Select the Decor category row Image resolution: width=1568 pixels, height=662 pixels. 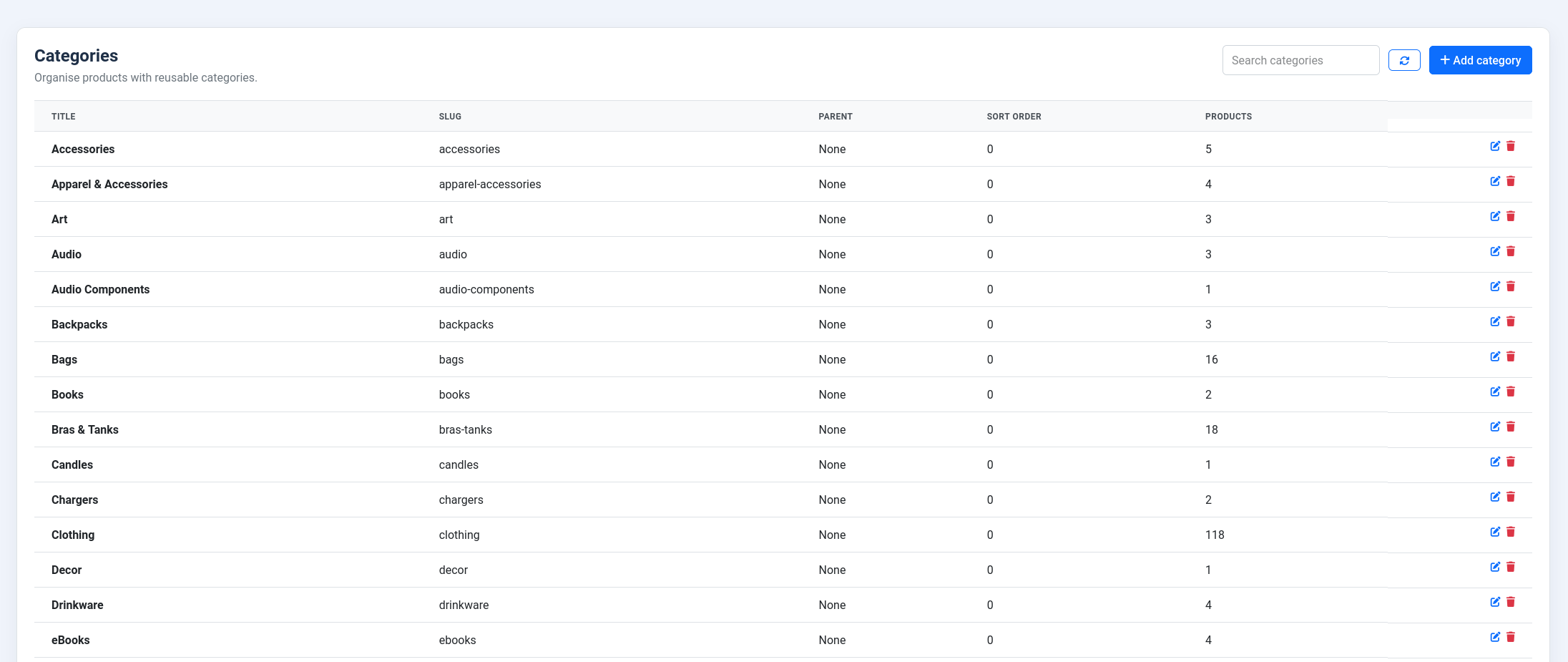coord(67,570)
